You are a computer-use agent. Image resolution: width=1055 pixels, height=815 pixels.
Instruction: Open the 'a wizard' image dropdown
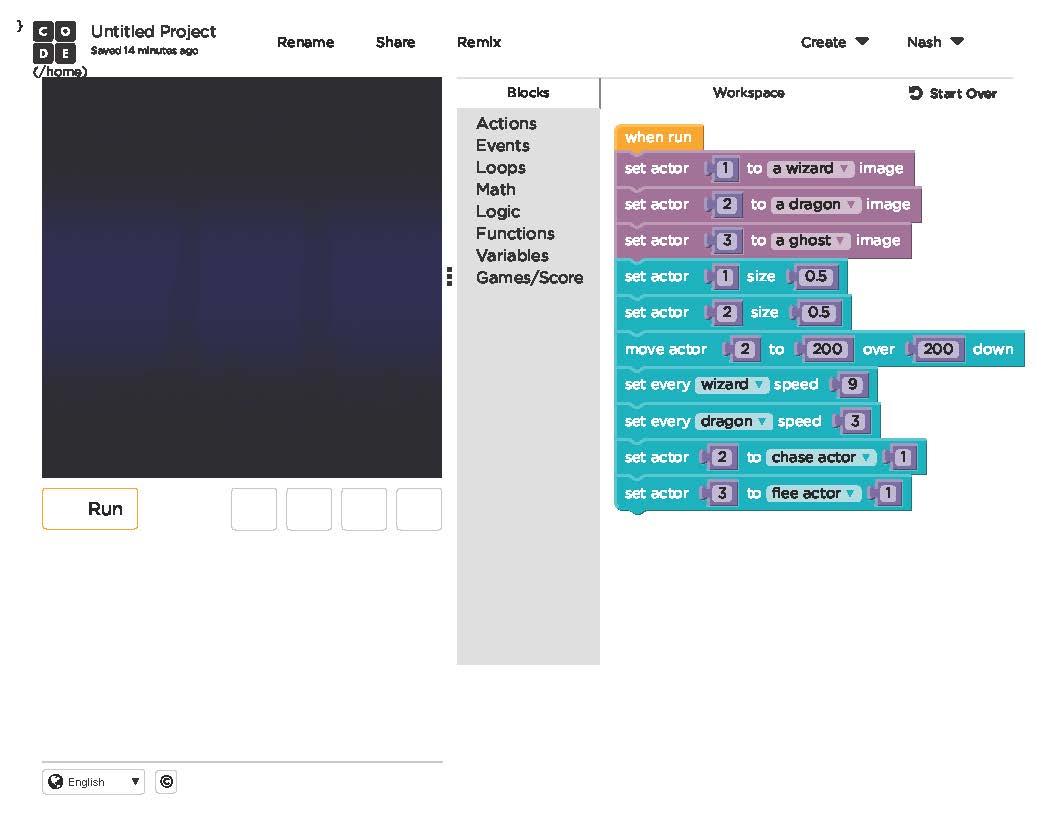point(845,168)
